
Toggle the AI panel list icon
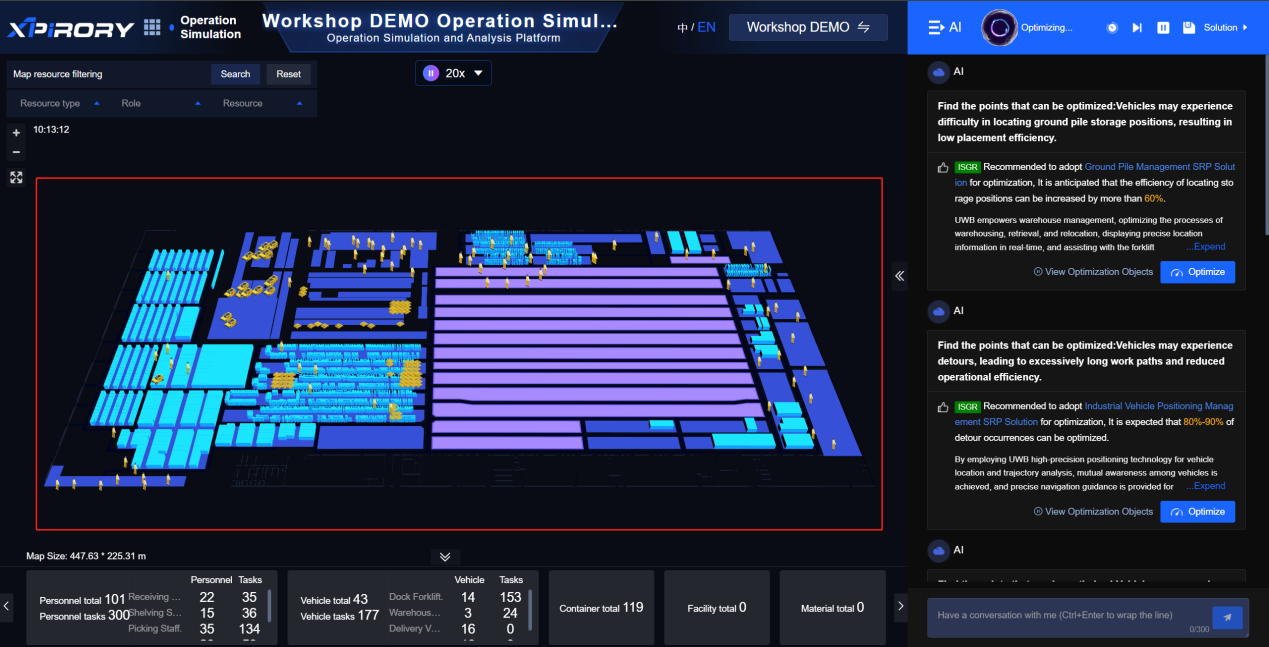point(937,28)
